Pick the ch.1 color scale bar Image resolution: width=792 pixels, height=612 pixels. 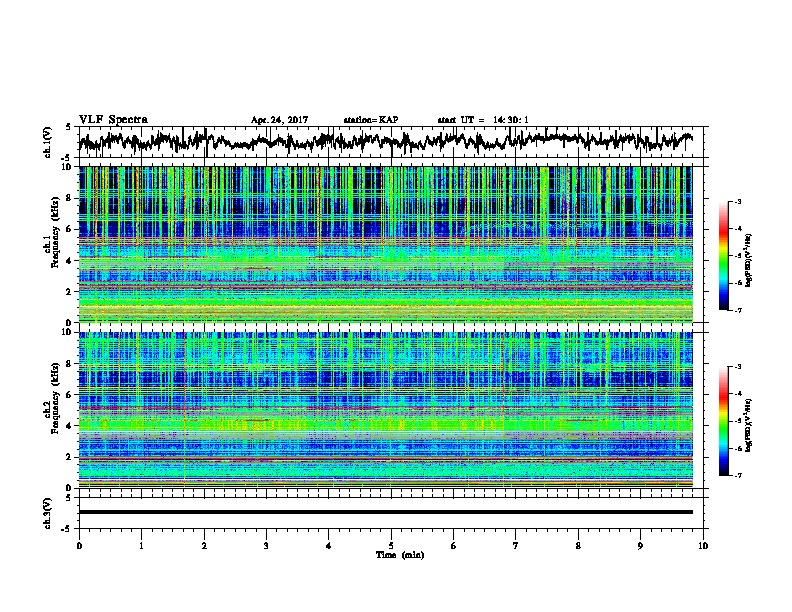(724, 256)
